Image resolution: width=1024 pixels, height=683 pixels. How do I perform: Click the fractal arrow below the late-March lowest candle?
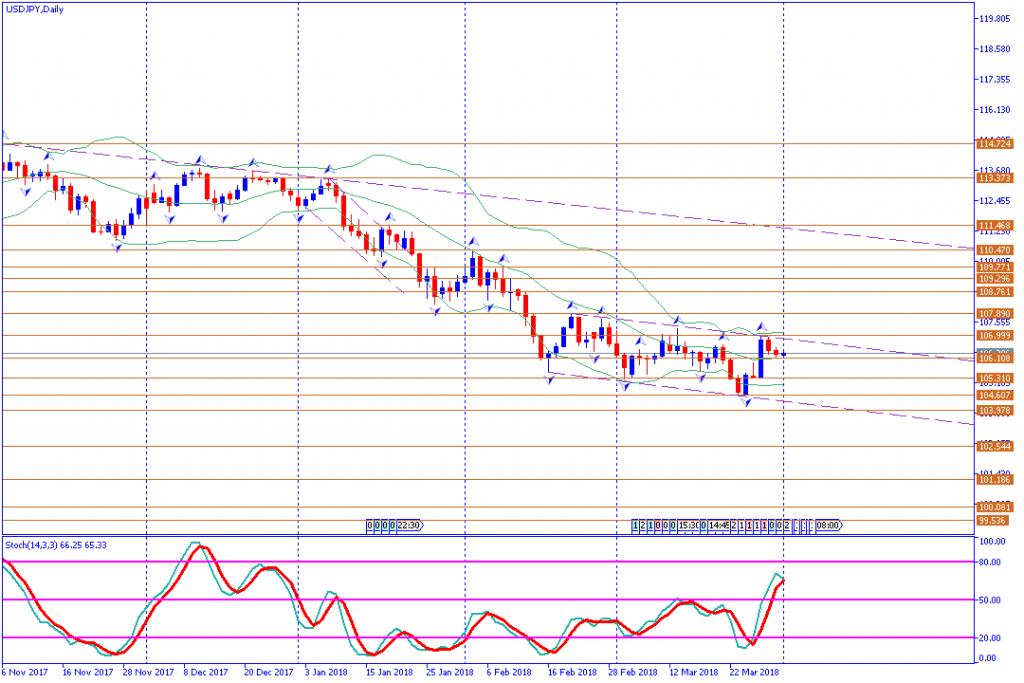[x=746, y=402]
